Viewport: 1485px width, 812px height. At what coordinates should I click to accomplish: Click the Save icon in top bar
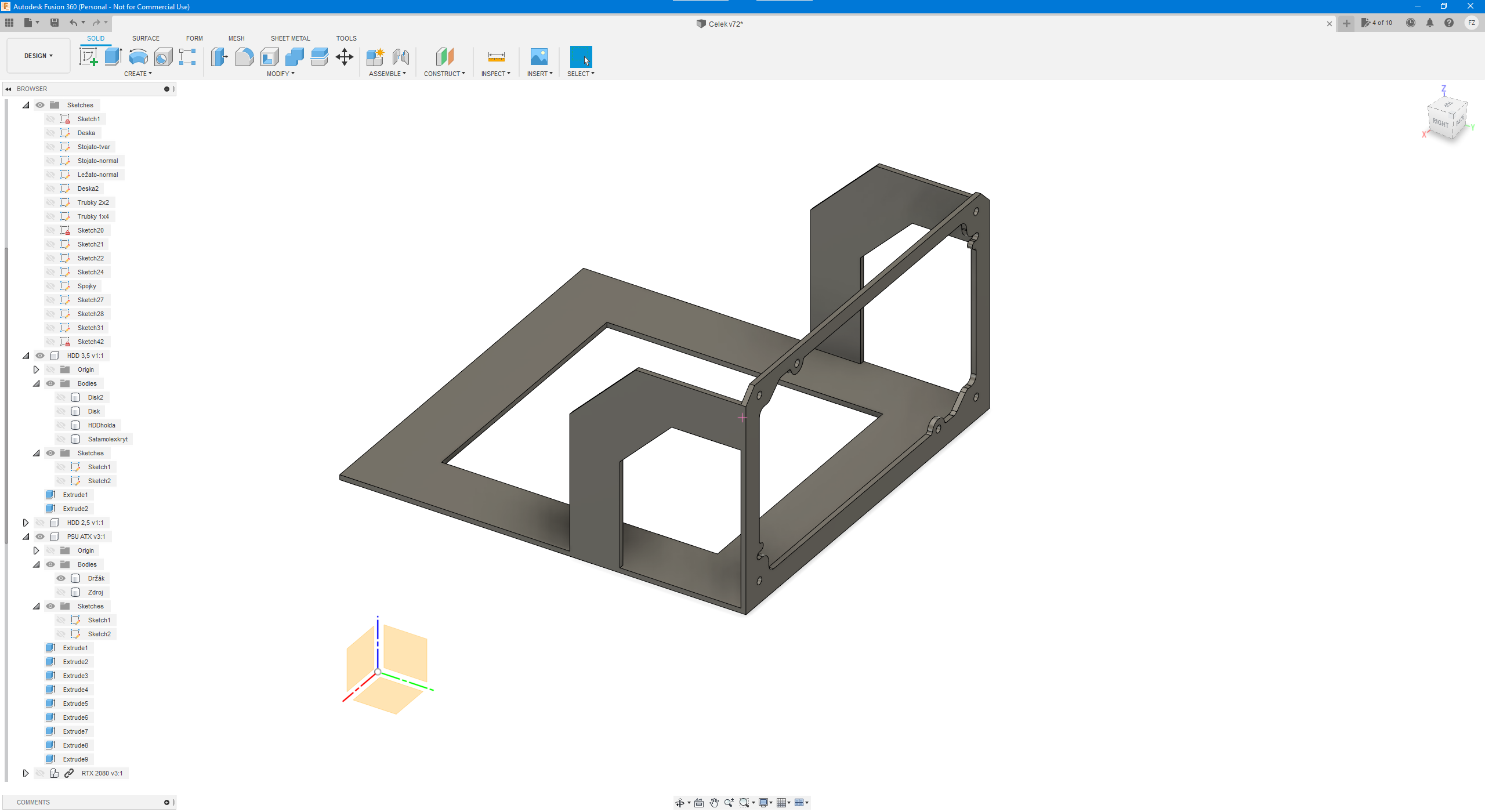pos(55,23)
